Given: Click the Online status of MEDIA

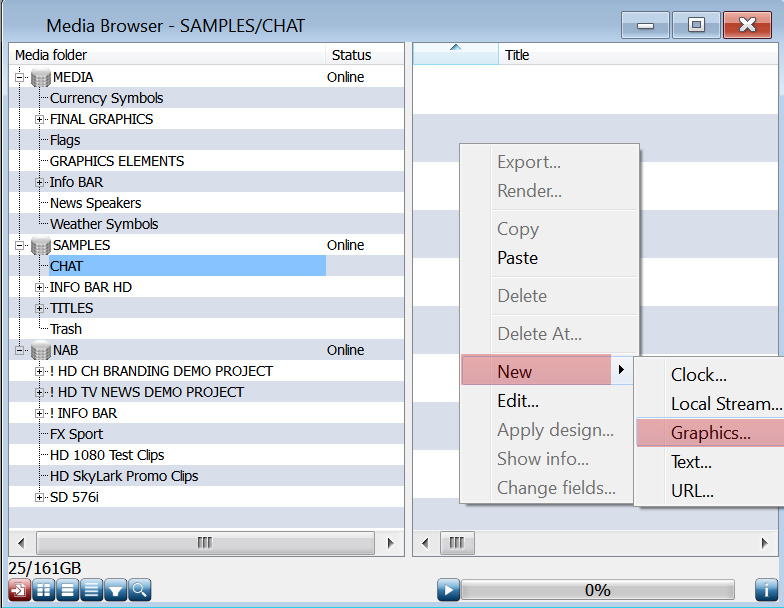Looking at the screenshot, I should point(346,78).
